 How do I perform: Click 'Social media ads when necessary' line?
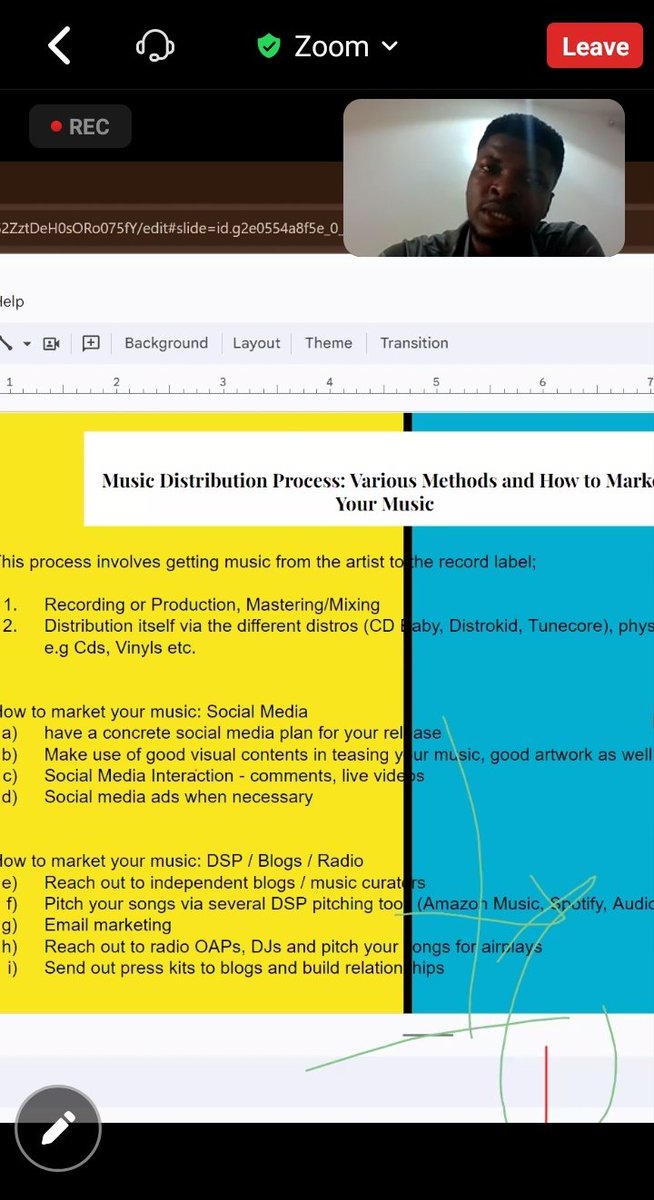(178, 797)
